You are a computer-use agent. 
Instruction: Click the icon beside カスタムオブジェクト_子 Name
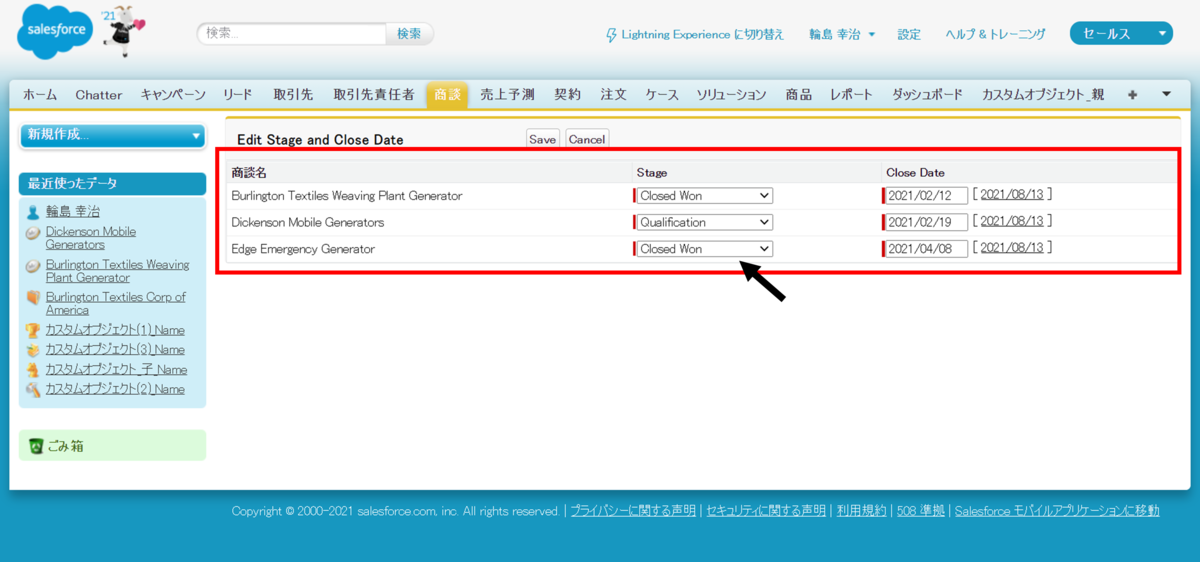33,369
